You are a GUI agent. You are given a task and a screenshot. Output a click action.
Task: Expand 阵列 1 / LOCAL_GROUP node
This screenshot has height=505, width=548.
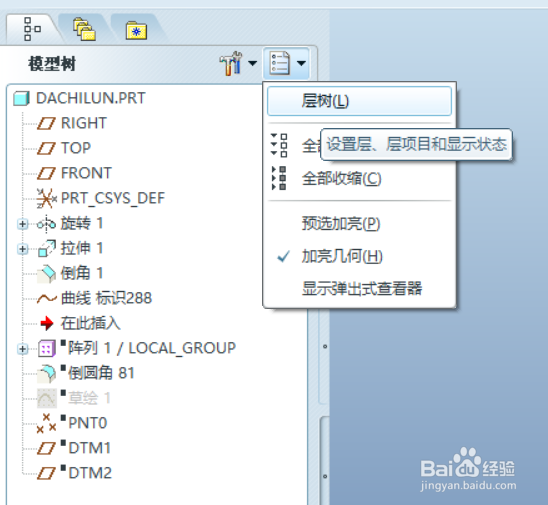(x=23, y=348)
